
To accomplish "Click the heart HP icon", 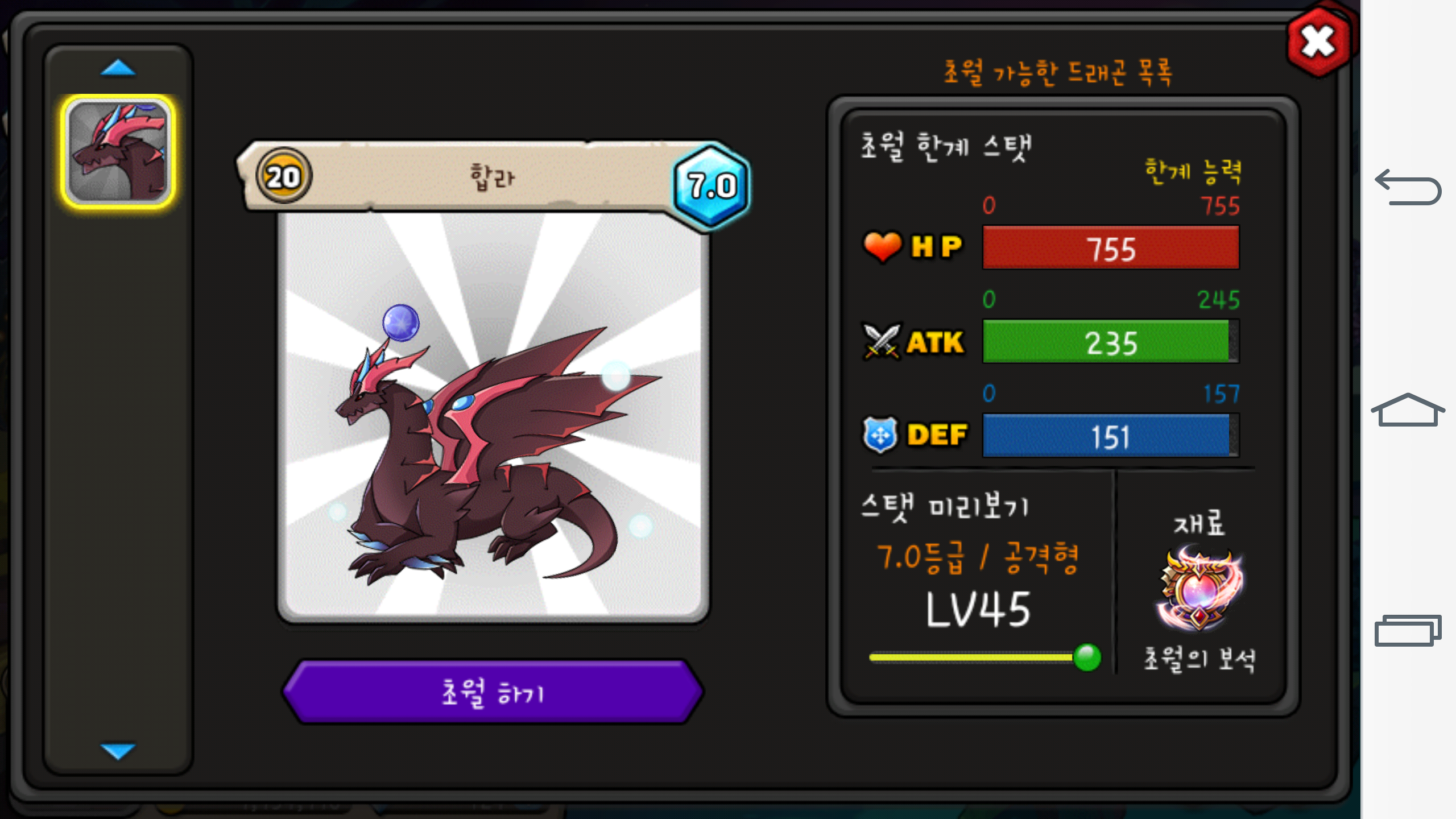I will pyautogui.click(x=882, y=247).
